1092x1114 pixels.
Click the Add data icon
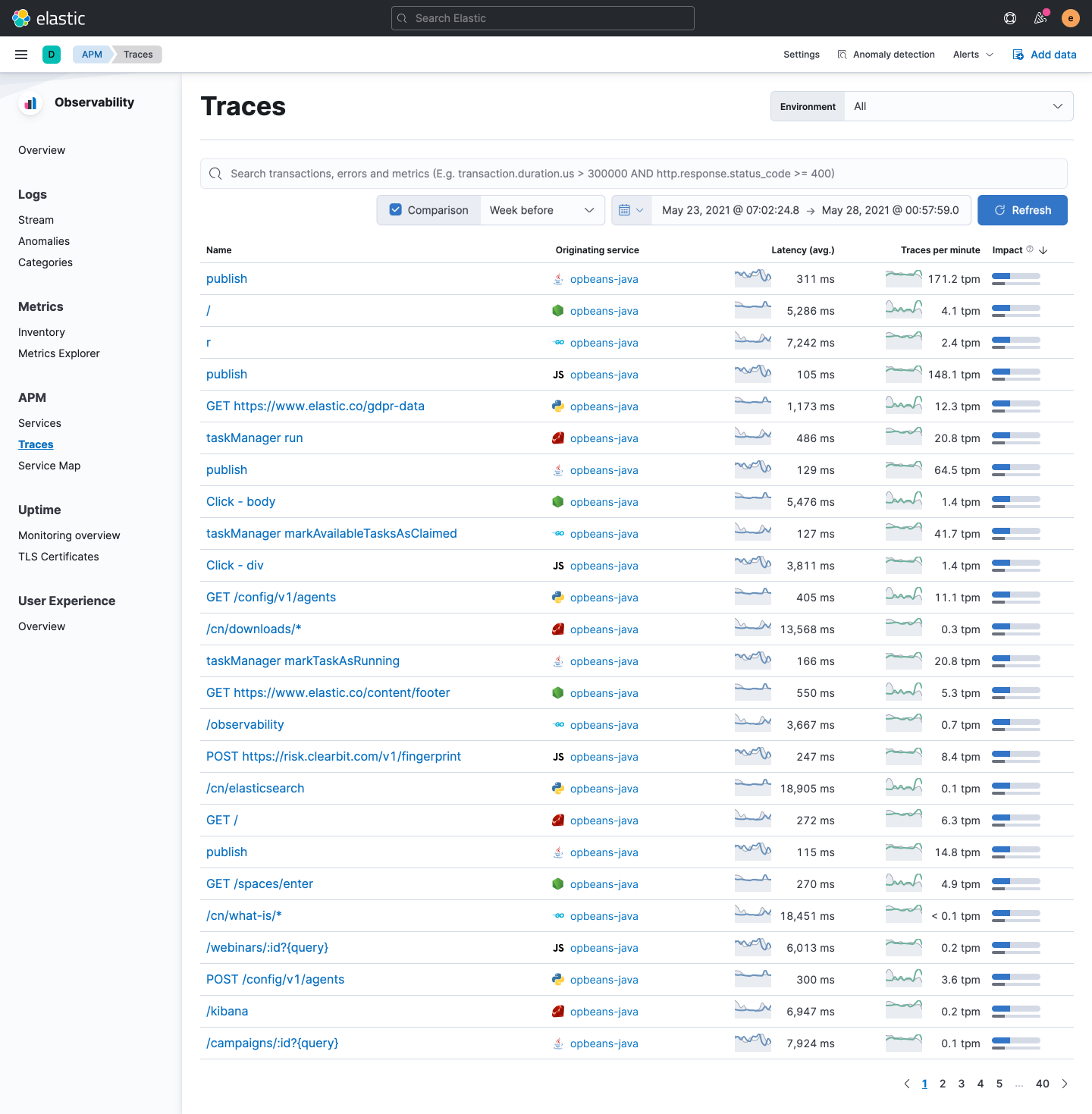1018,54
